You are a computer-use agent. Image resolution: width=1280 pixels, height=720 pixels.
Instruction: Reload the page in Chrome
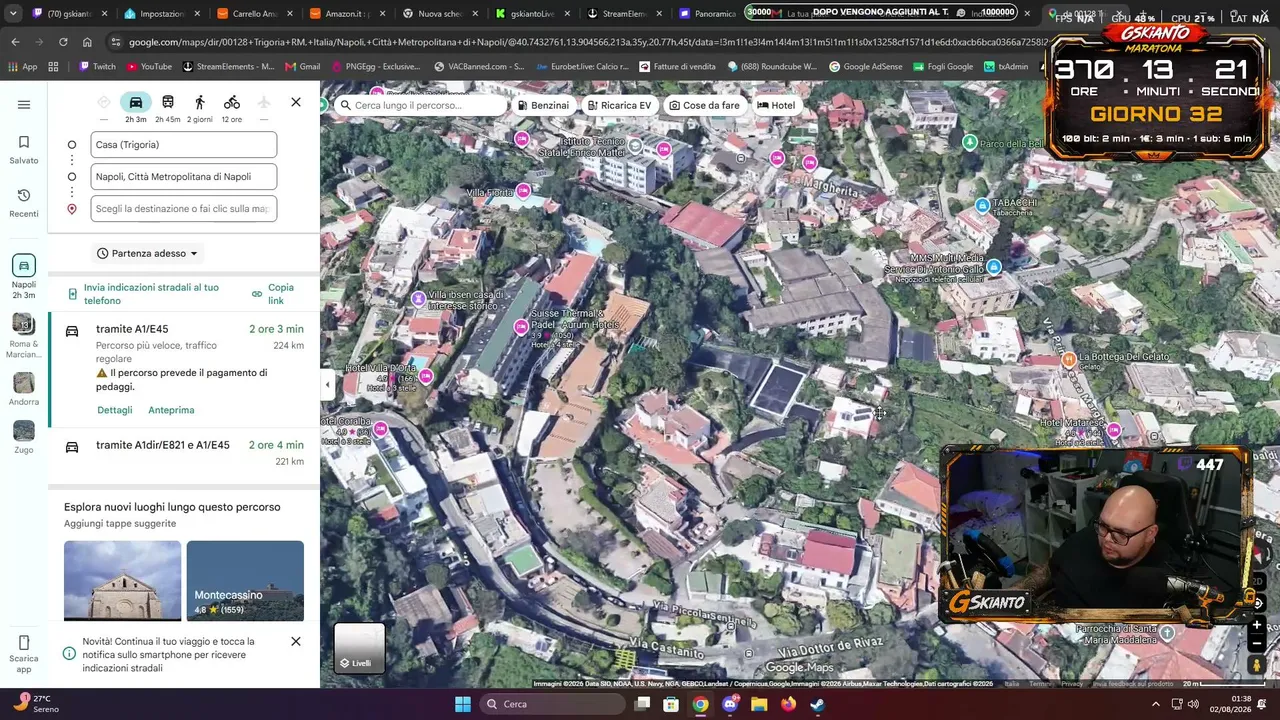tap(63, 42)
